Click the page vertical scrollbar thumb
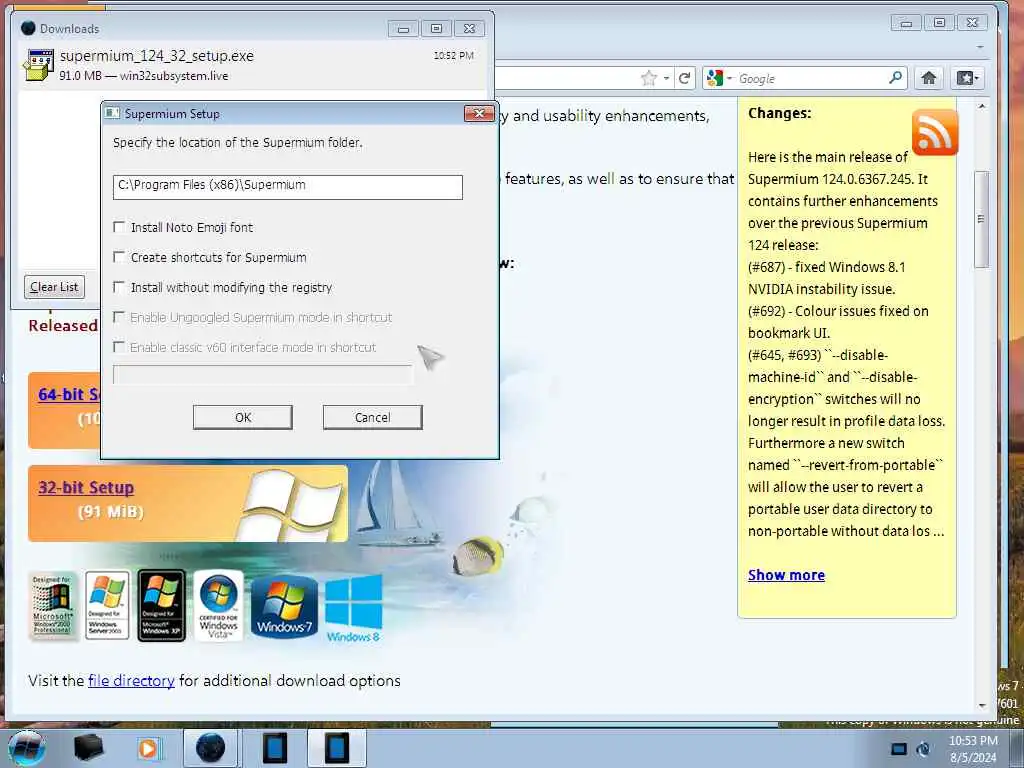This screenshot has width=1024, height=768. pos(981,219)
